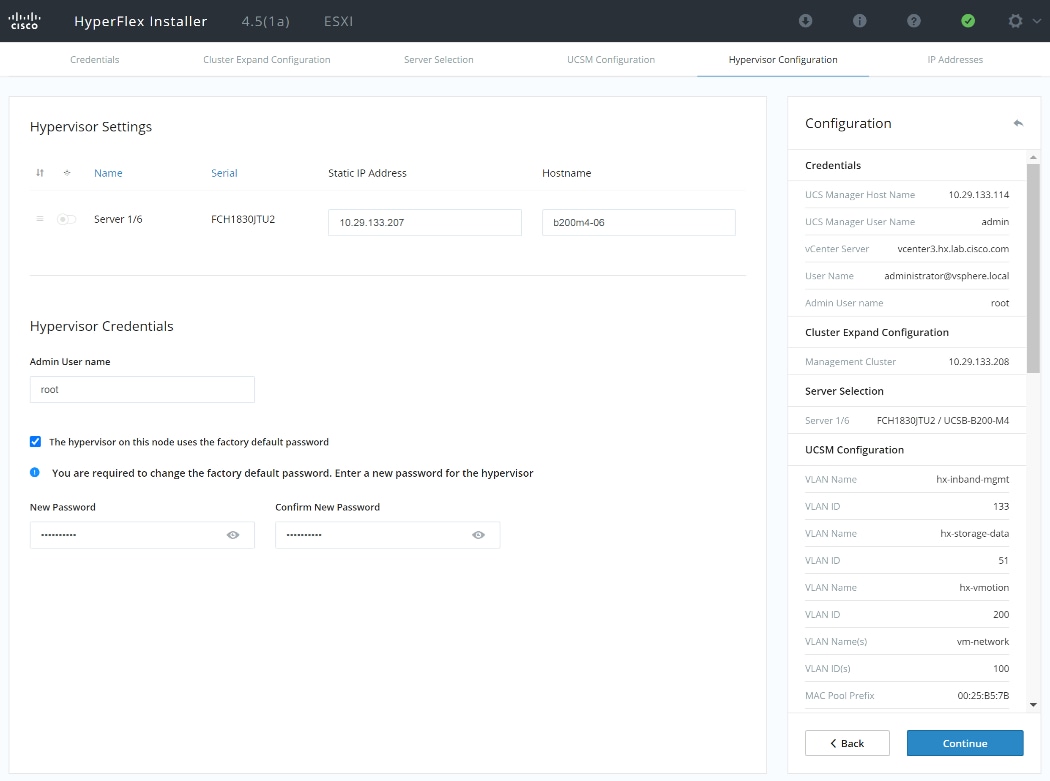Click the Cluster Expand Configuration heading
The width and height of the screenshot is (1050, 781).
877,332
